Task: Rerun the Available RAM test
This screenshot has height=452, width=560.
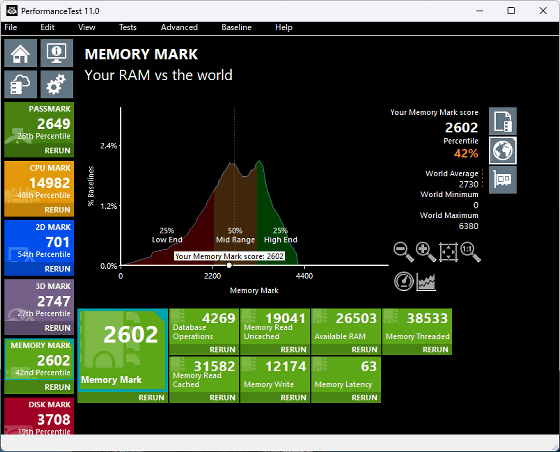Action: coord(364,350)
